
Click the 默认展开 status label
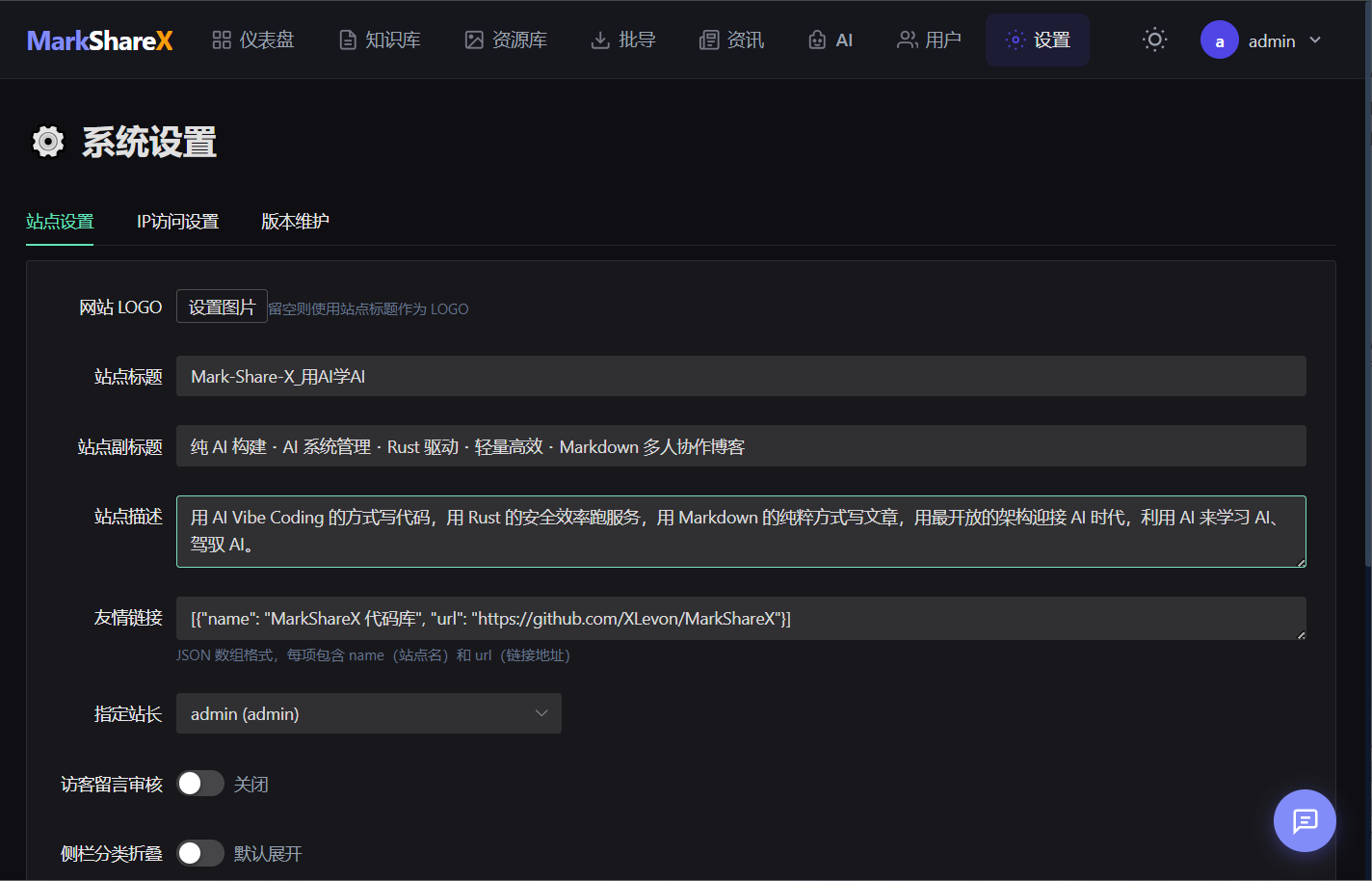tap(268, 854)
